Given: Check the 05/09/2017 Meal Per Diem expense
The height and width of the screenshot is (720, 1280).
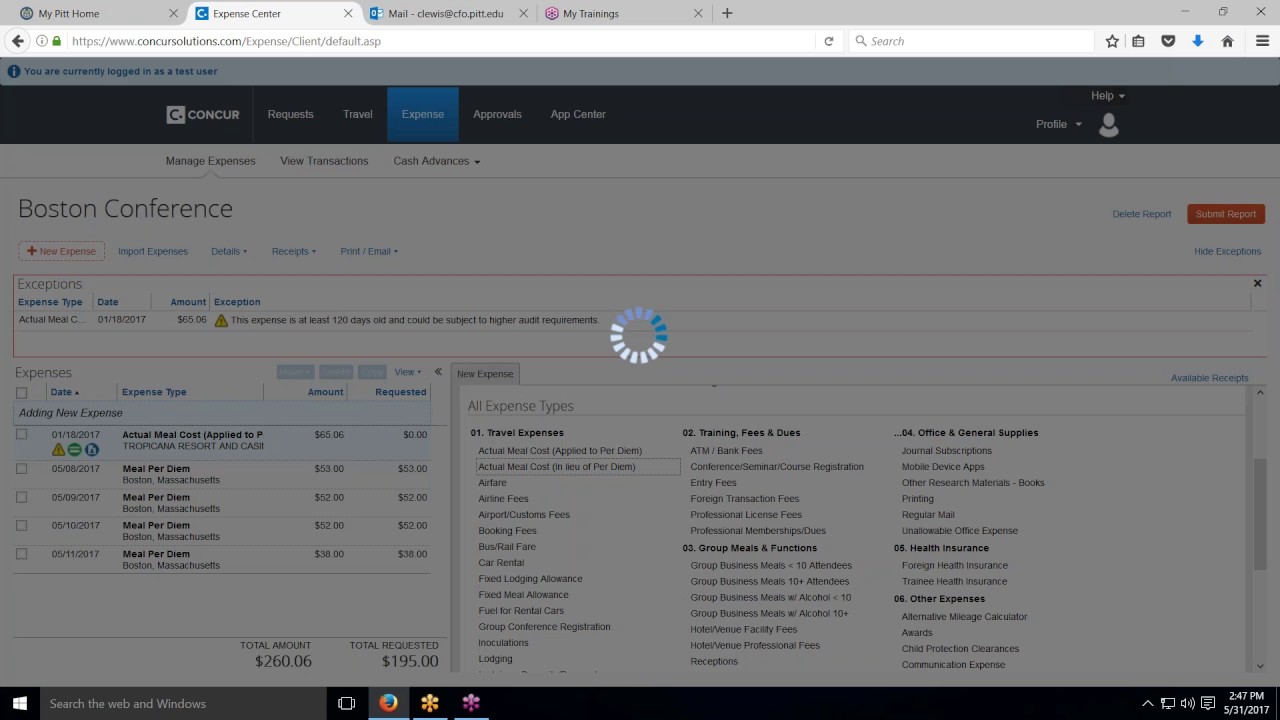Looking at the screenshot, I should (x=22, y=497).
